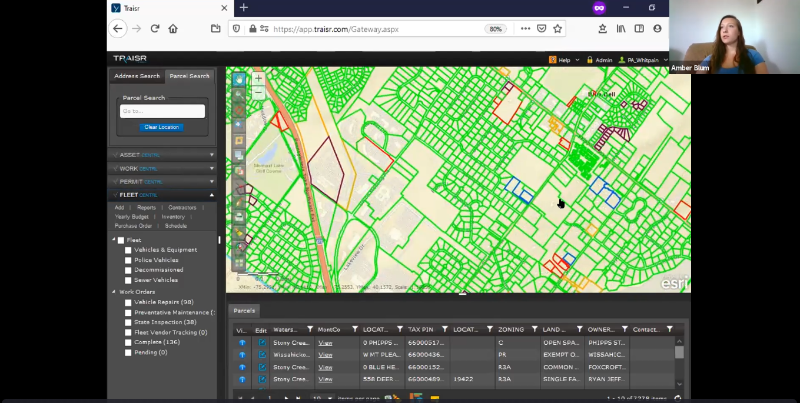
Task: Check the State Inspection (38) checkbox
Action: pyautogui.click(x=128, y=322)
